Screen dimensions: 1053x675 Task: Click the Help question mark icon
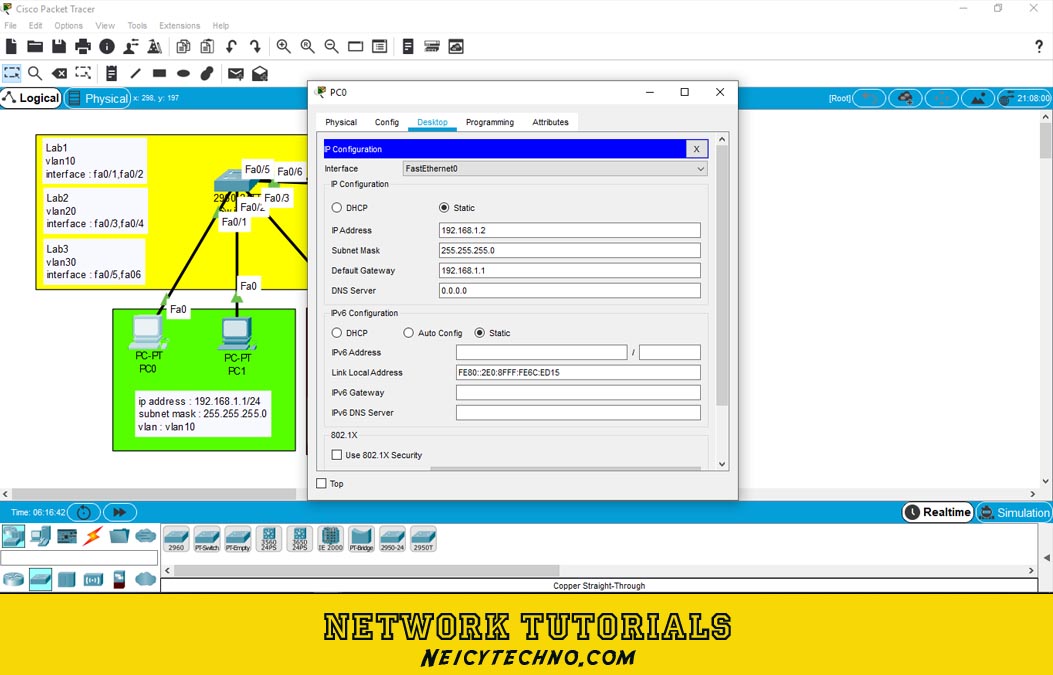(x=1039, y=46)
